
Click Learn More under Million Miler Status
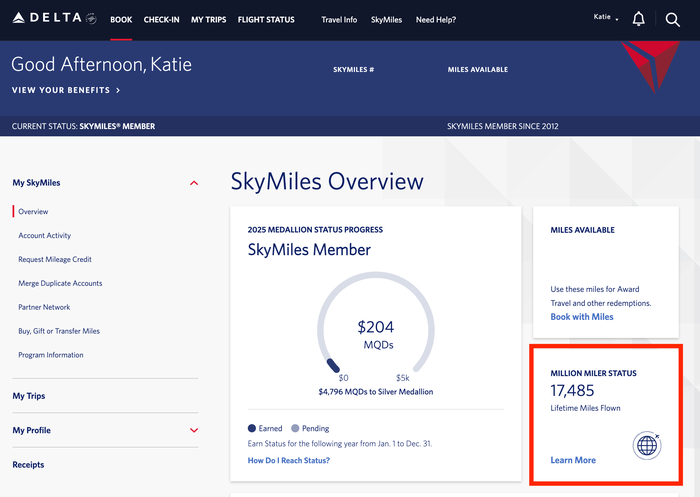point(573,460)
